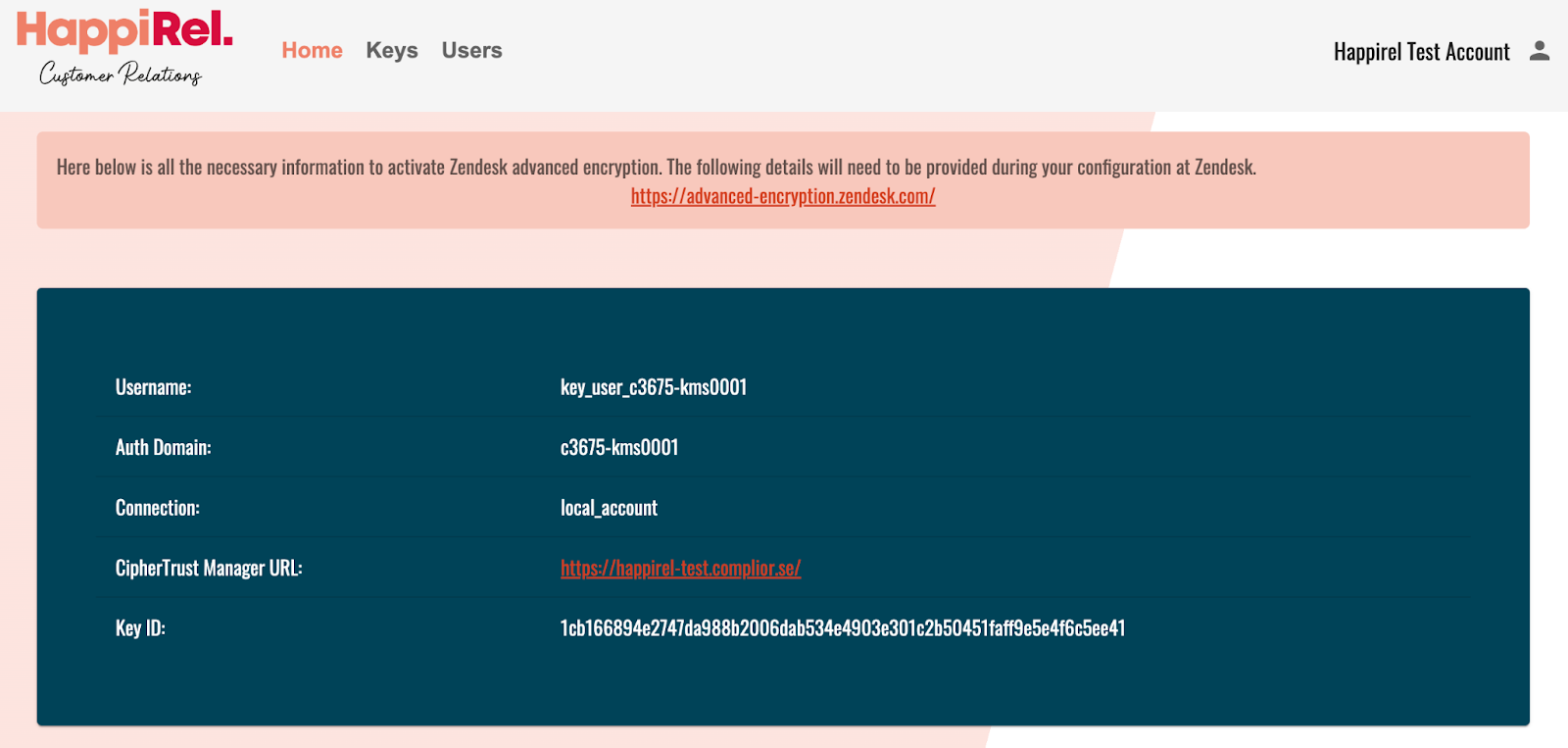The width and height of the screenshot is (1568, 748).
Task: Select the Auth Domain value c3675-kms0001
Action: pos(619,447)
